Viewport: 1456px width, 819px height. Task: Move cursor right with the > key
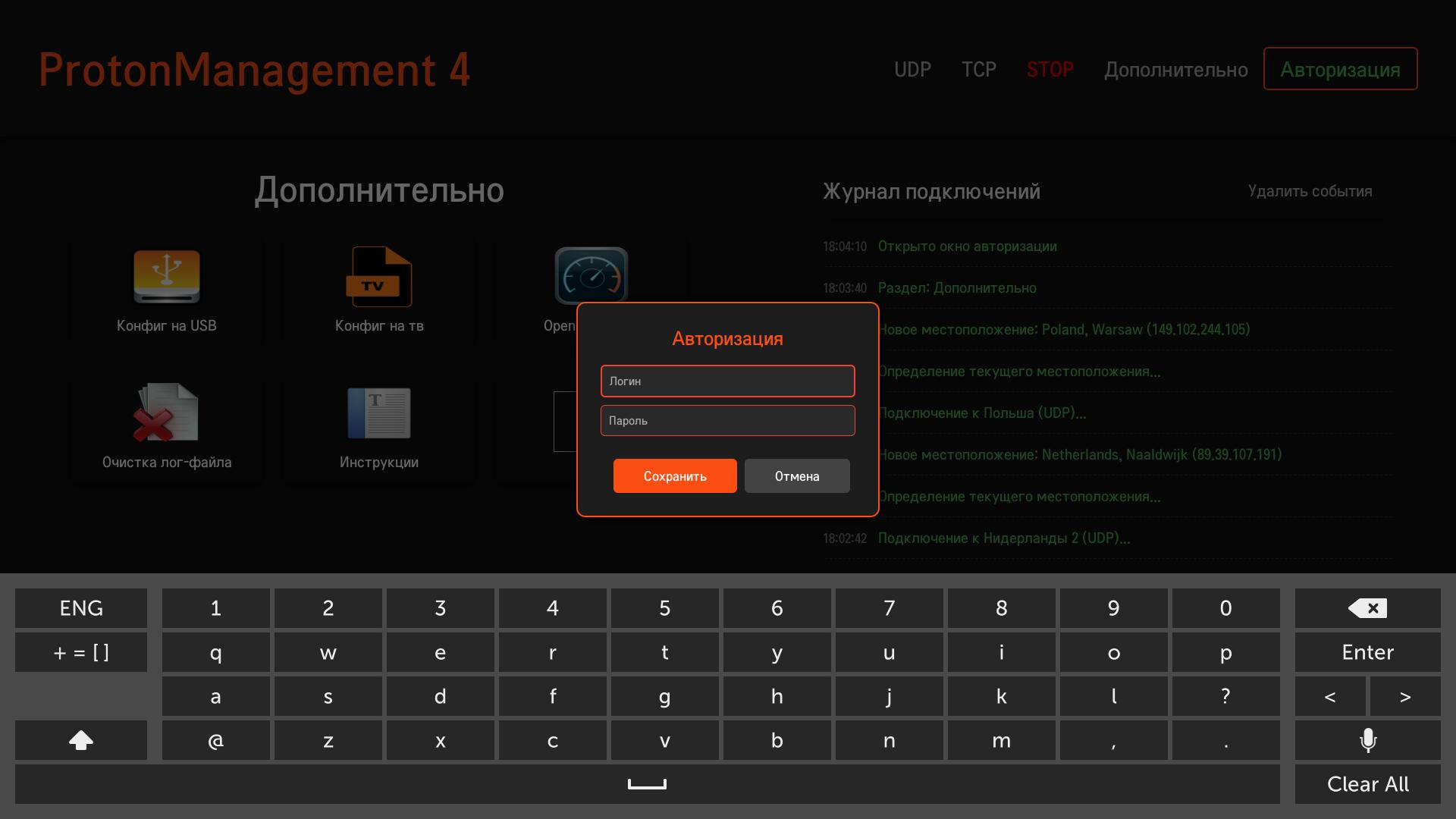[1405, 696]
